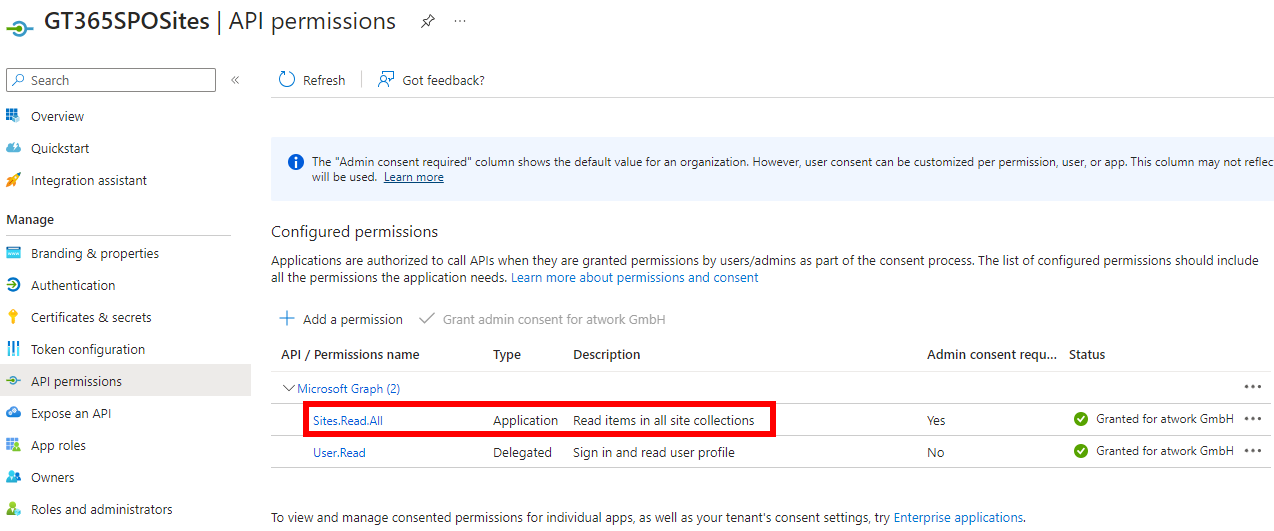1274x531 pixels.
Task: Collapse the sidebar with double chevron
Action: tap(235, 80)
